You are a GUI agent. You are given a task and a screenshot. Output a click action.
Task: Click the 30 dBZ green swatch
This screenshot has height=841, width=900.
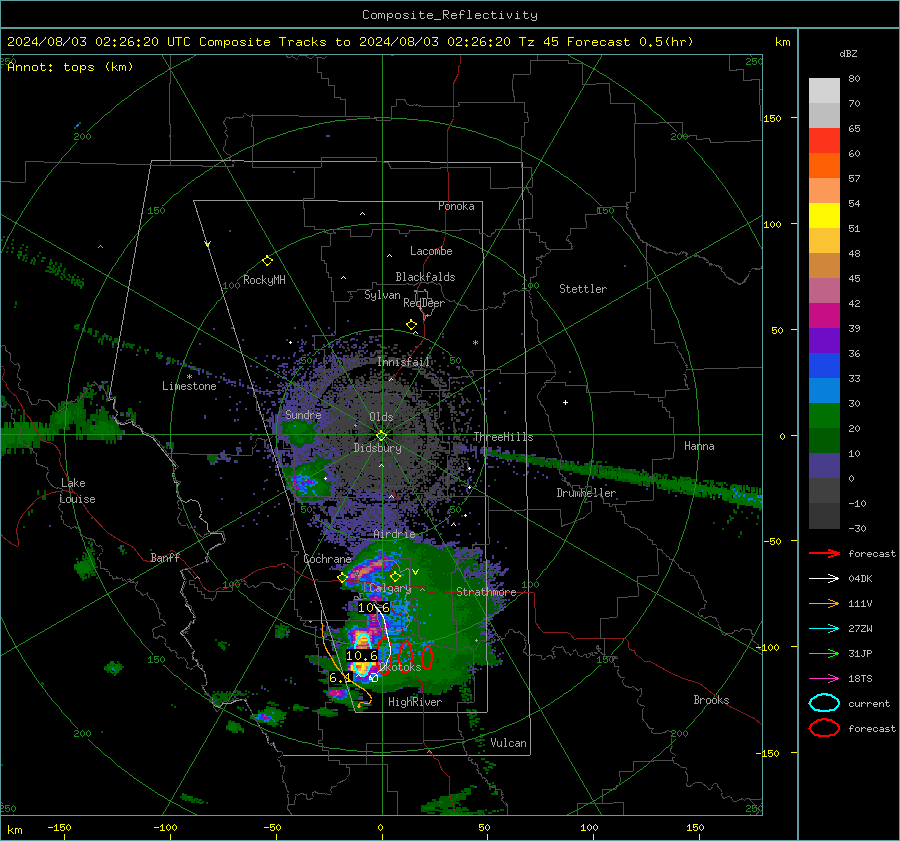824,415
